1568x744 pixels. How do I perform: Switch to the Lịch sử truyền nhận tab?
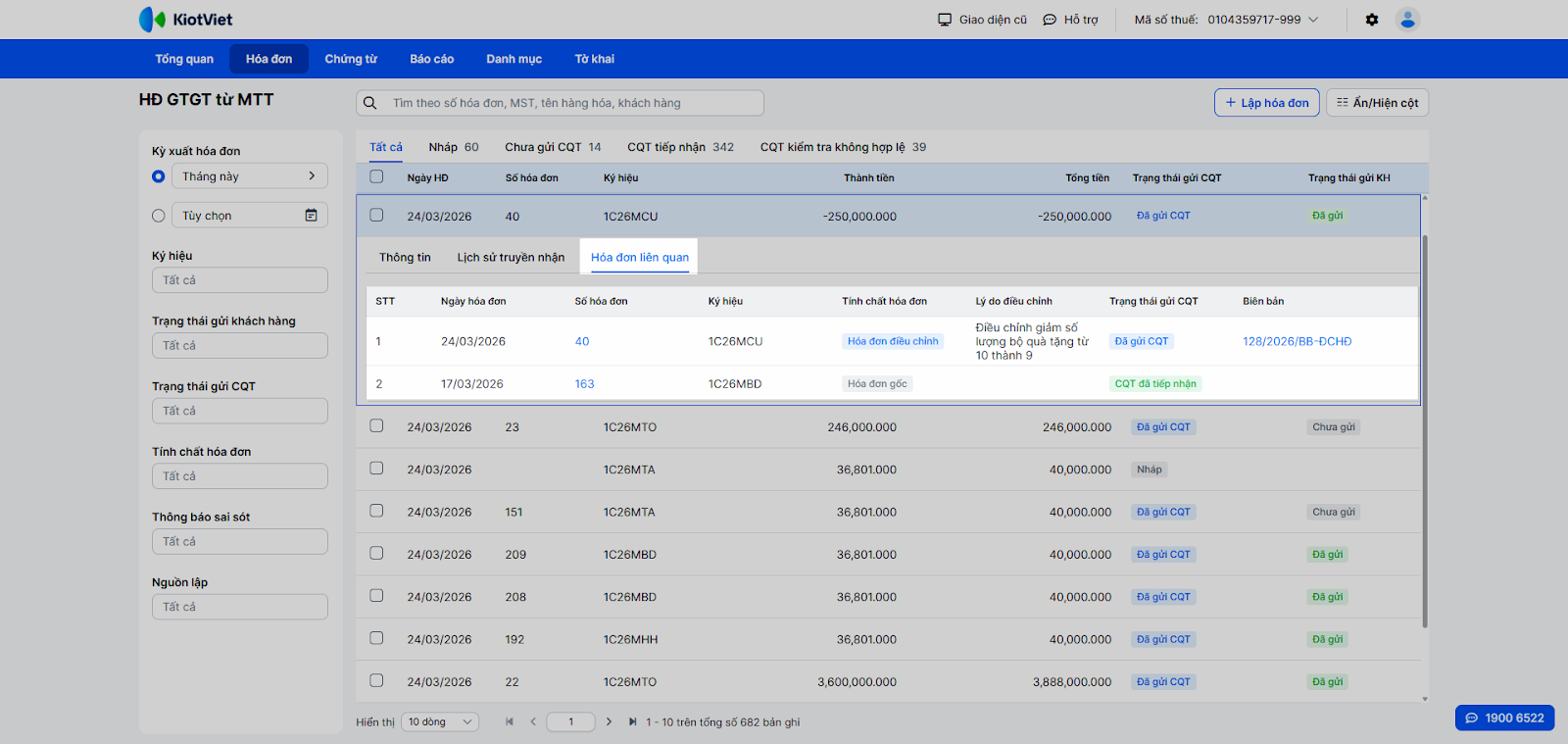coord(511,258)
